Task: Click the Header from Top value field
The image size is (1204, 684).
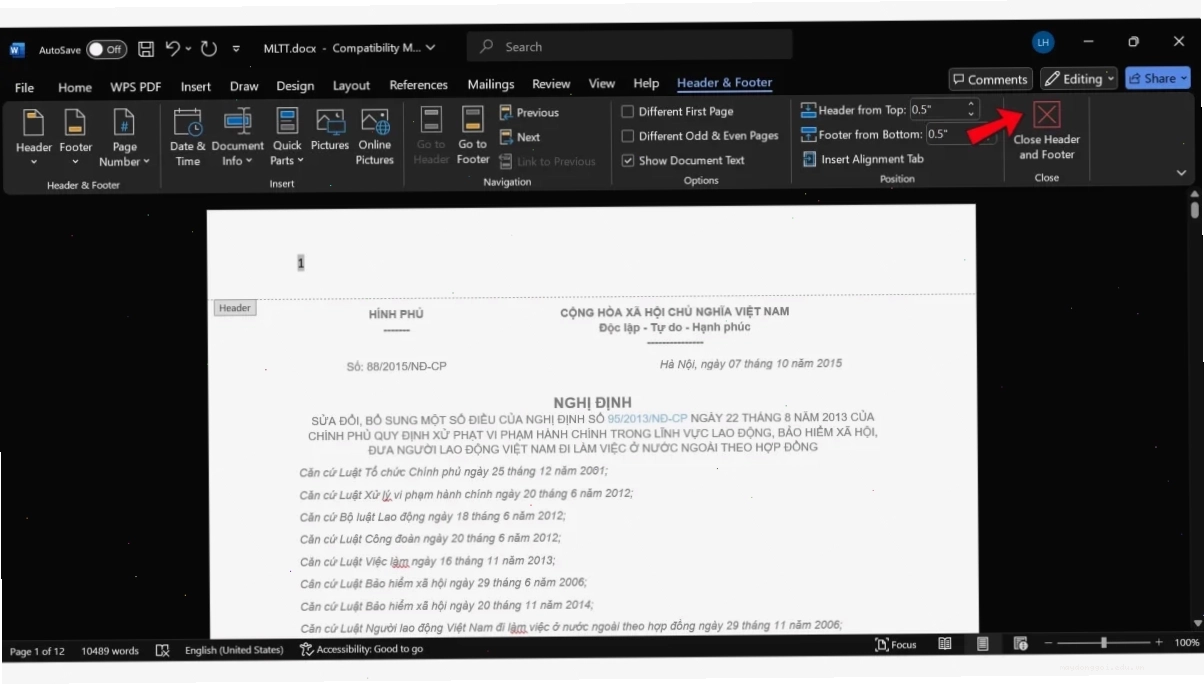Action: click(944, 110)
